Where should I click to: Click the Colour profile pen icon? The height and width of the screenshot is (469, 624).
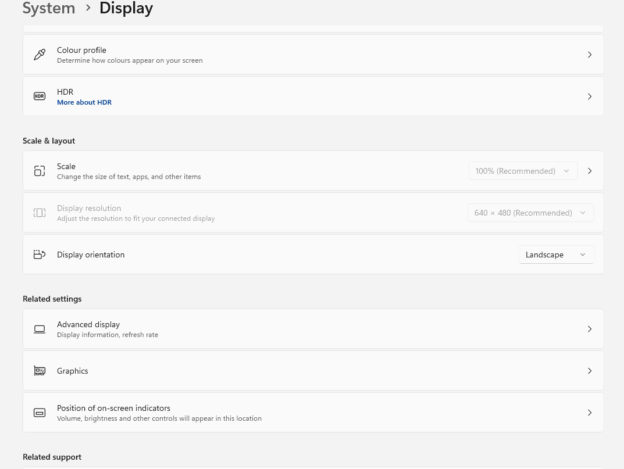coord(39,54)
